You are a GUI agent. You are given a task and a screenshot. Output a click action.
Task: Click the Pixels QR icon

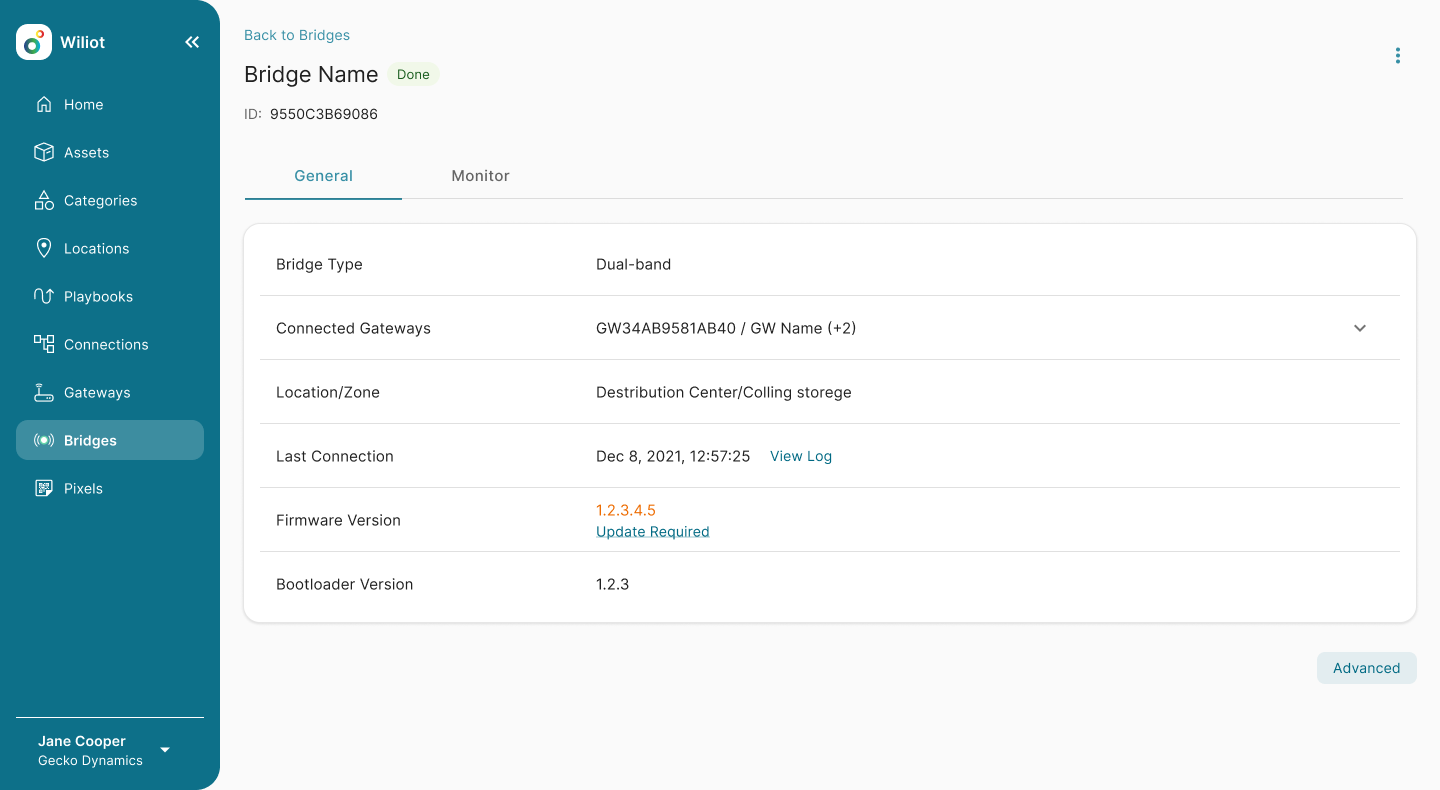tap(44, 488)
